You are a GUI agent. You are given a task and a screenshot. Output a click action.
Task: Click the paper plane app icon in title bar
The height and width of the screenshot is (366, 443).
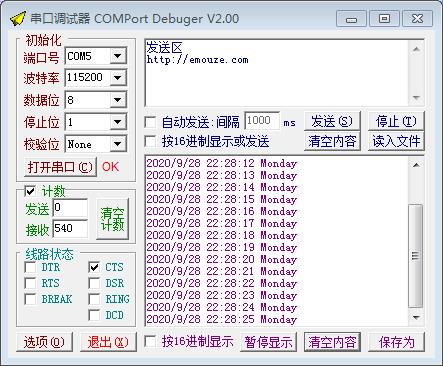[18, 19]
